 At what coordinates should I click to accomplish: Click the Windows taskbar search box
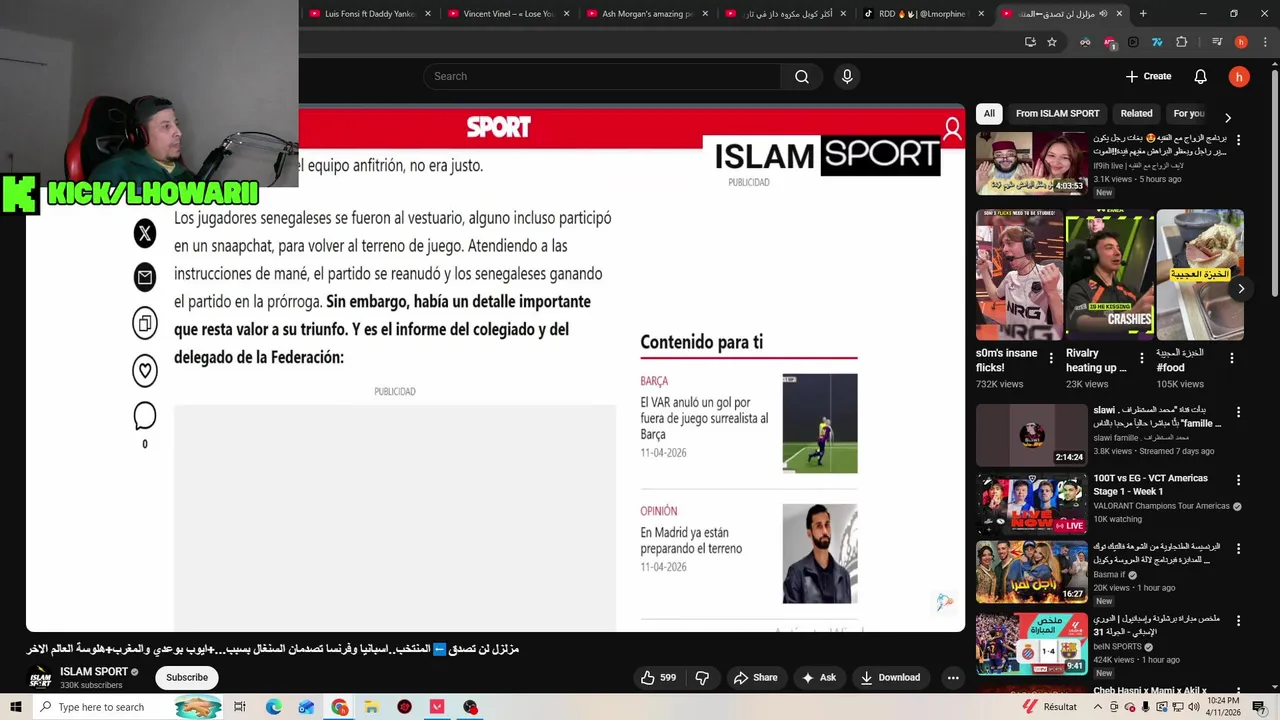(x=130, y=707)
